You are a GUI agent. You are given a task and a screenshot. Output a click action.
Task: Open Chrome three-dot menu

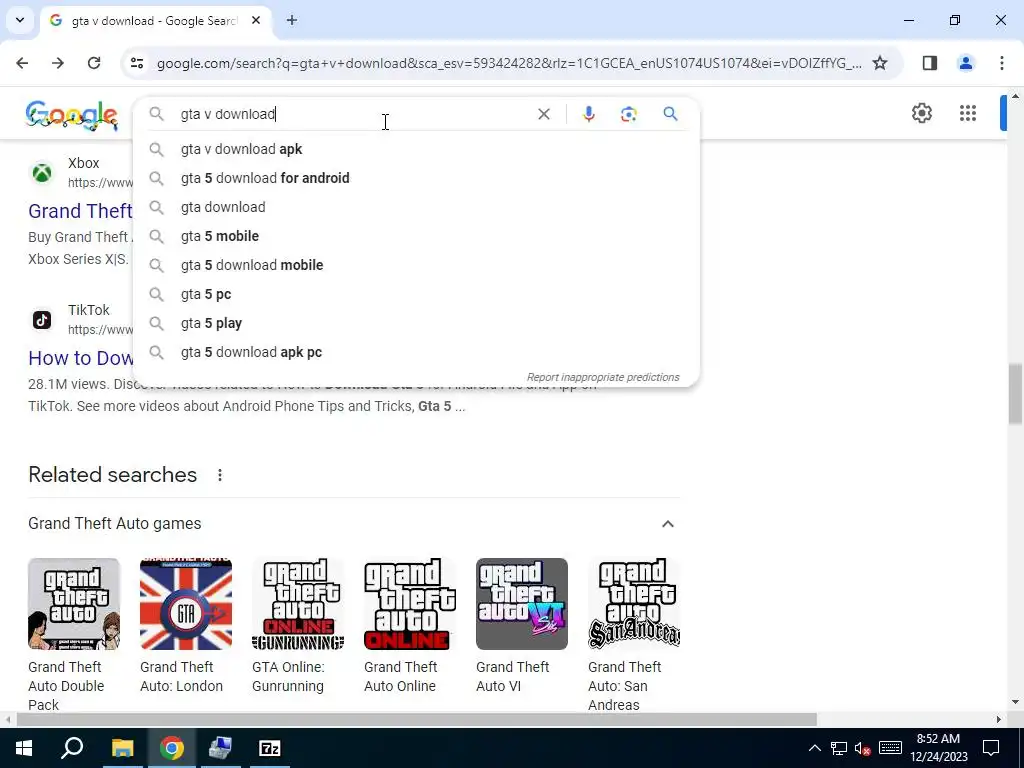point(1002,63)
